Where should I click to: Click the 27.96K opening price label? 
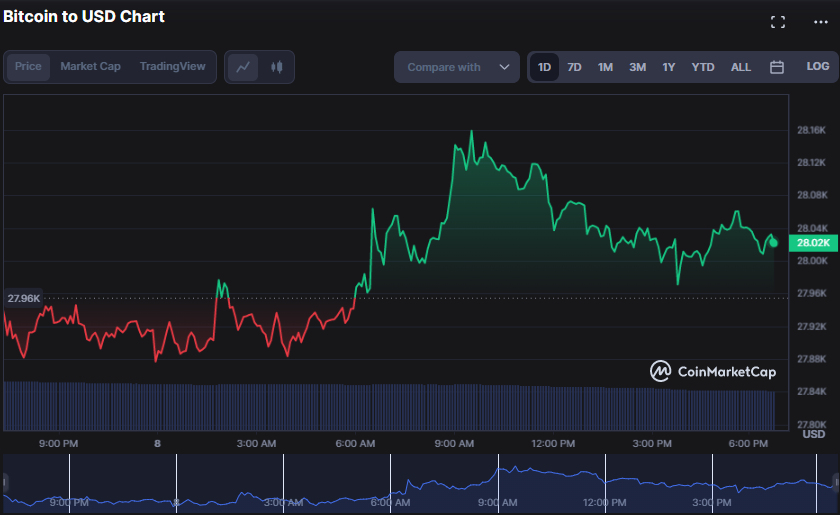(x=24, y=298)
